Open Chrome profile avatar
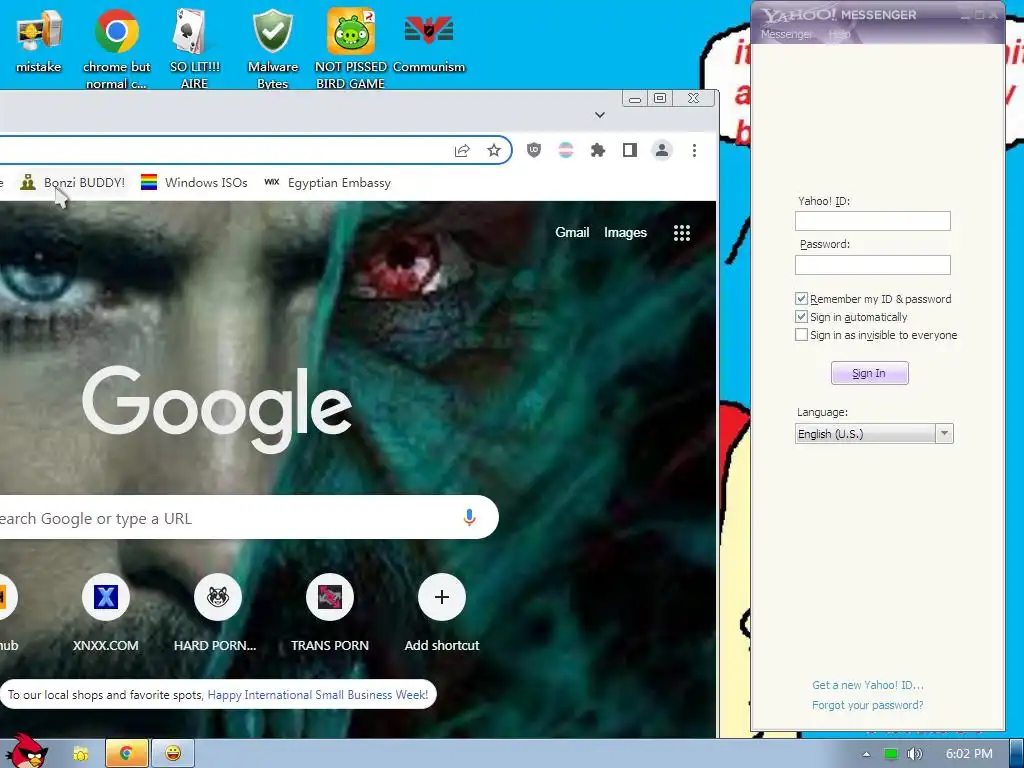This screenshot has width=1024, height=768. pyautogui.click(x=662, y=151)
